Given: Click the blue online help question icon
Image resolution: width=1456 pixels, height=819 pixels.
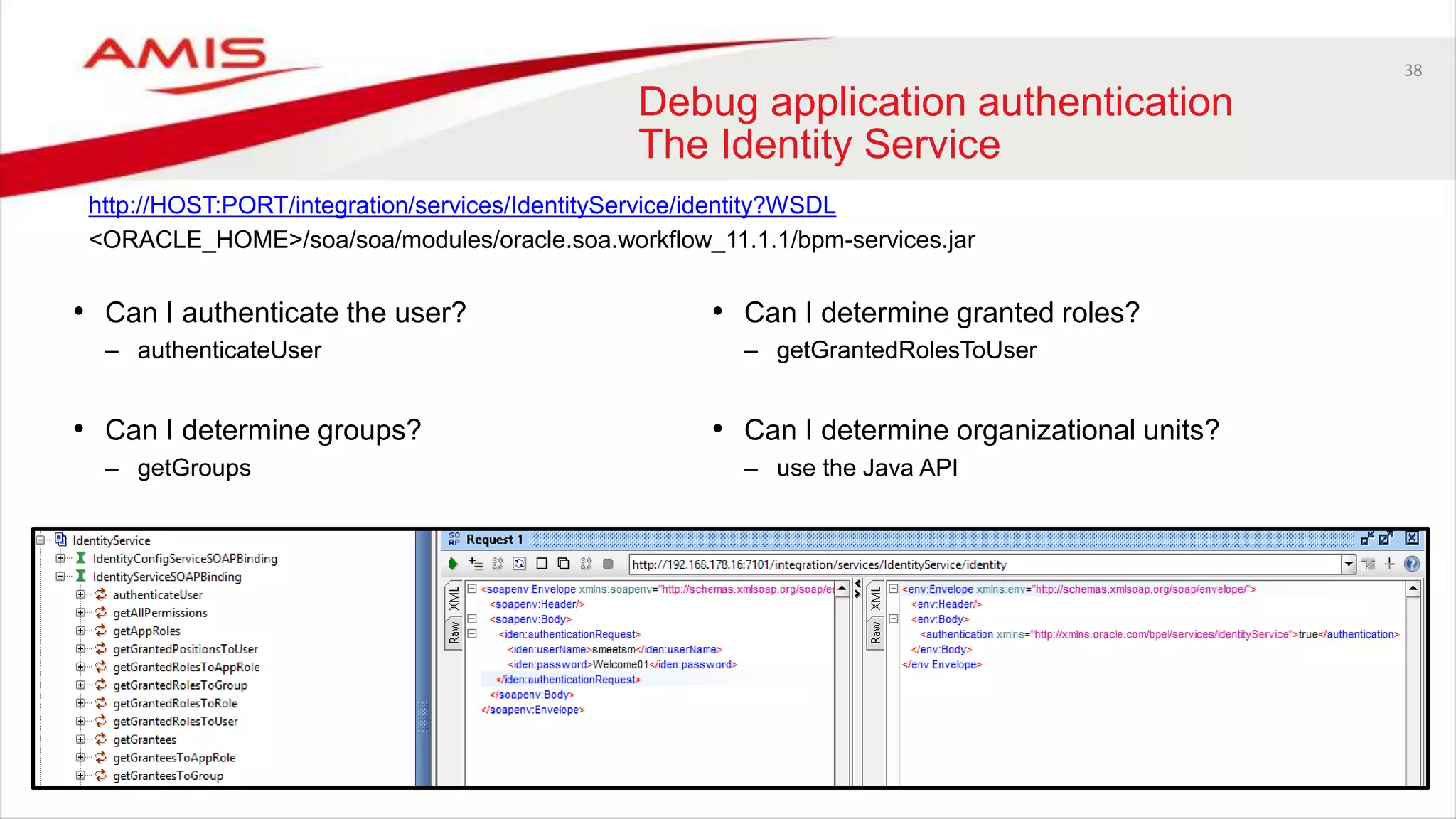Looking at the screenshot, I should 1412,564.
